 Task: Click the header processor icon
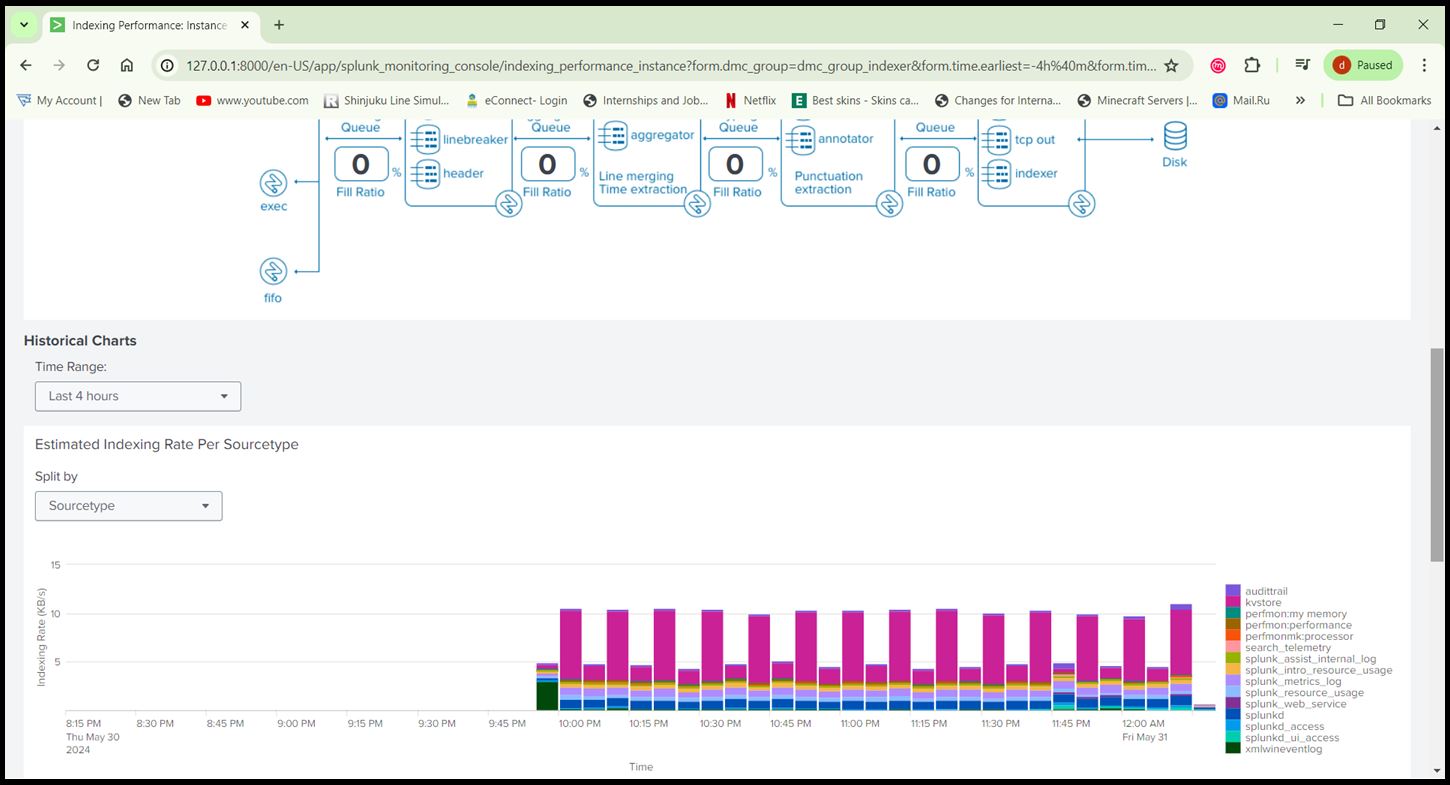click(427, 173)
